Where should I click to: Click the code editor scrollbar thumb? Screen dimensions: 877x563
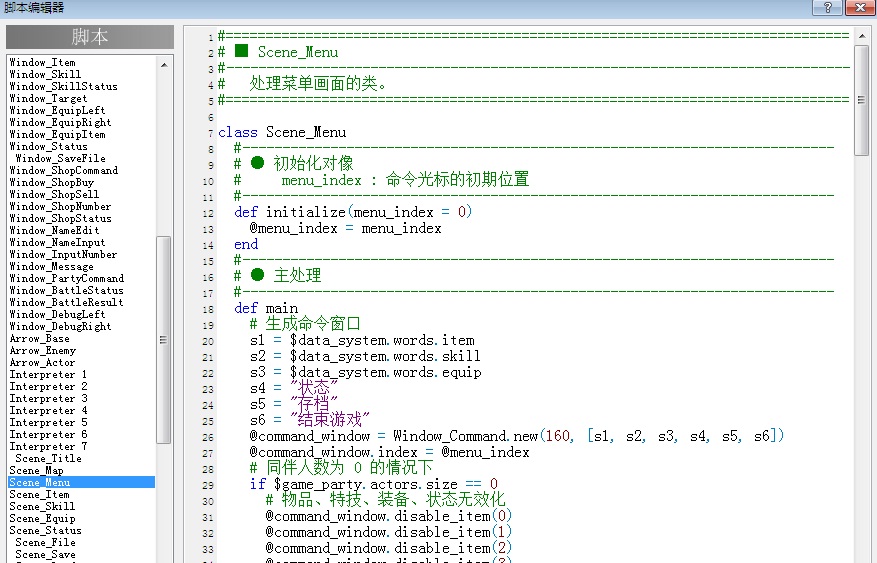pos(862,101)
